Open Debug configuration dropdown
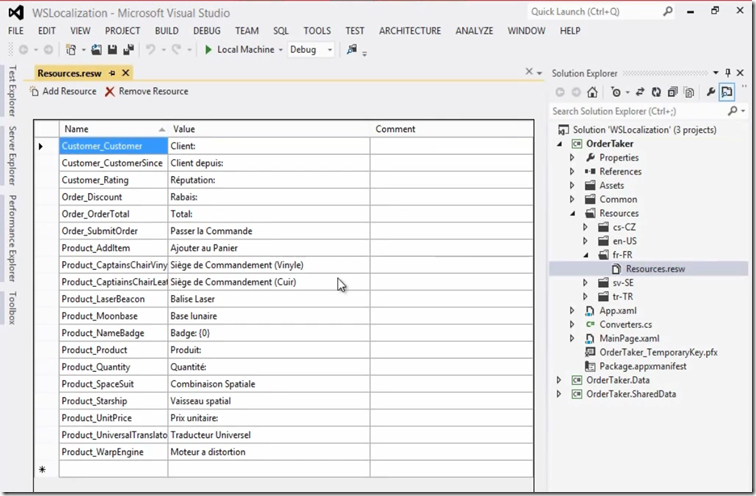Screen dimensions: 756x496 point(330,50)
